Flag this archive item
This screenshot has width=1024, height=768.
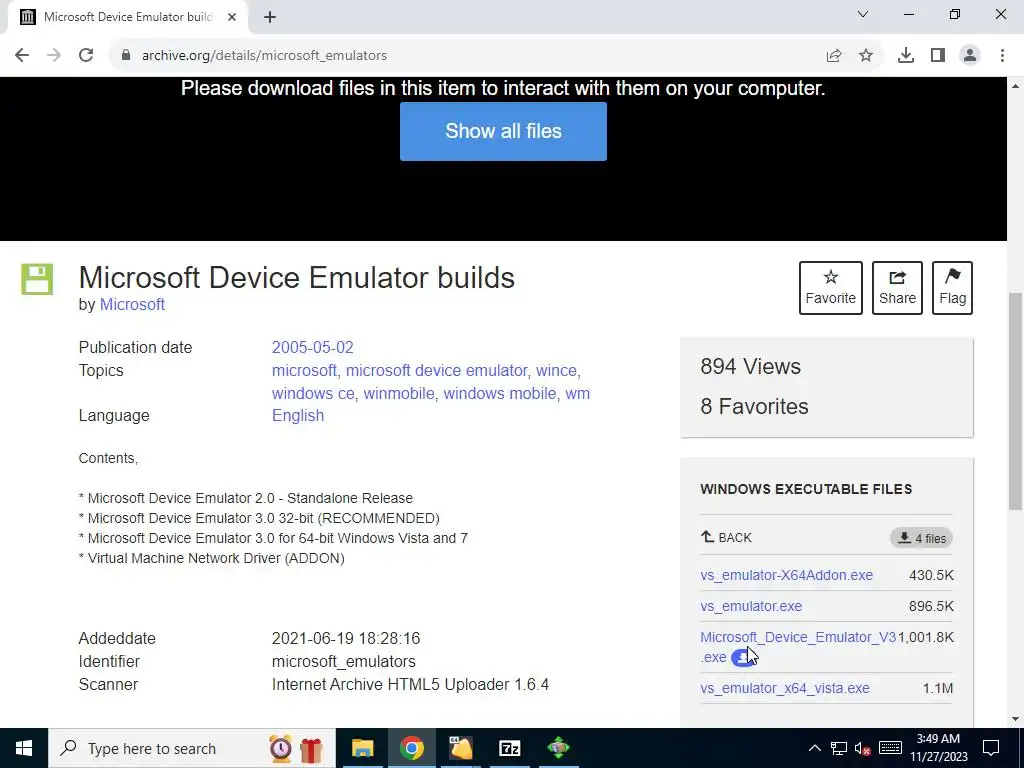click(952, 288)
